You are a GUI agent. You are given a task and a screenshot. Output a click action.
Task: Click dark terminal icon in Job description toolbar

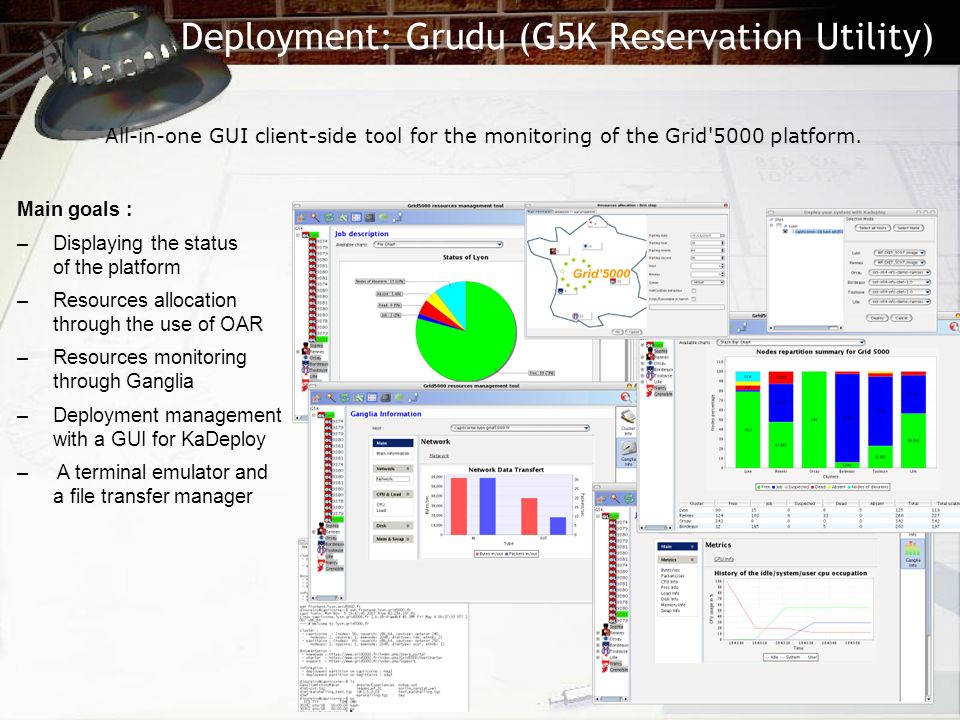(x=370, y=217)
